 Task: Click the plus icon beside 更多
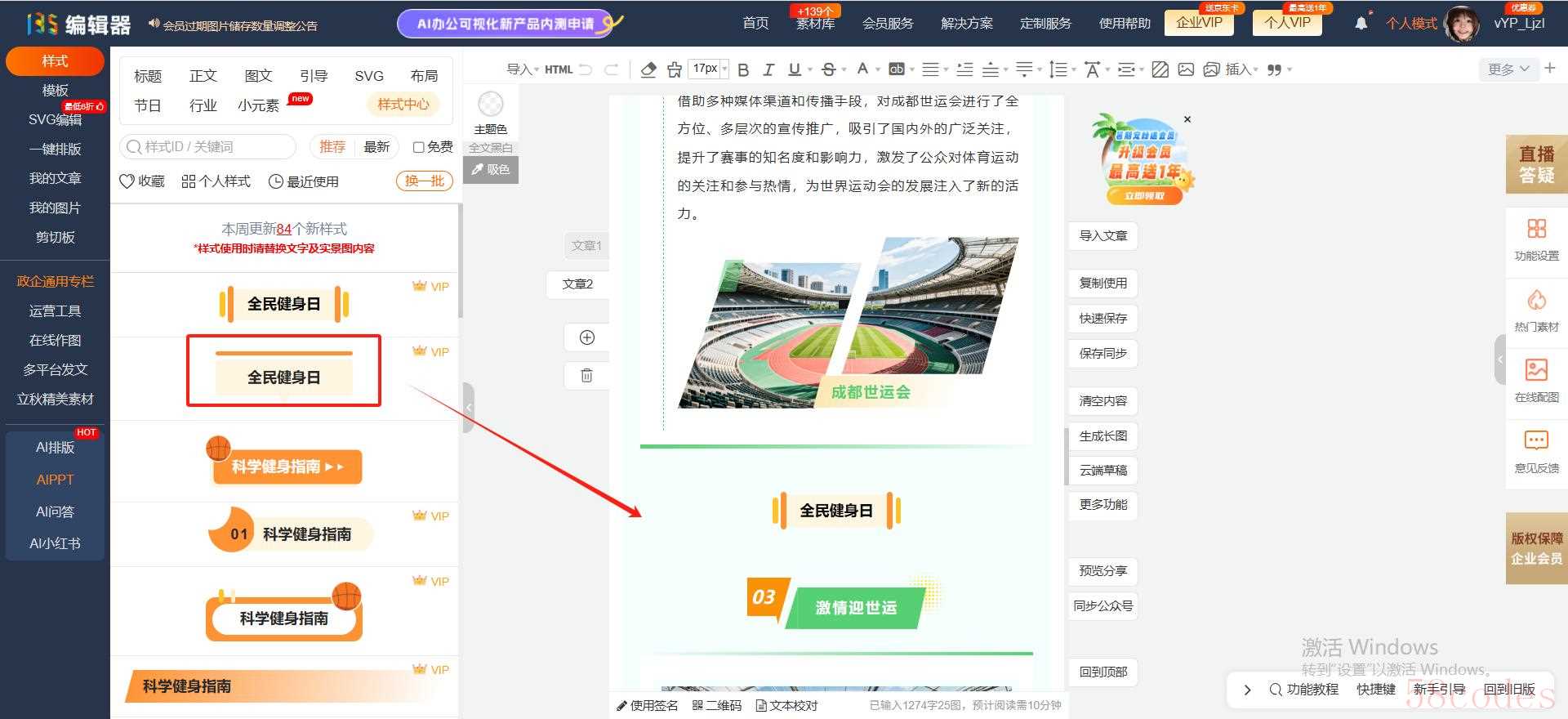pos(1550,69)
